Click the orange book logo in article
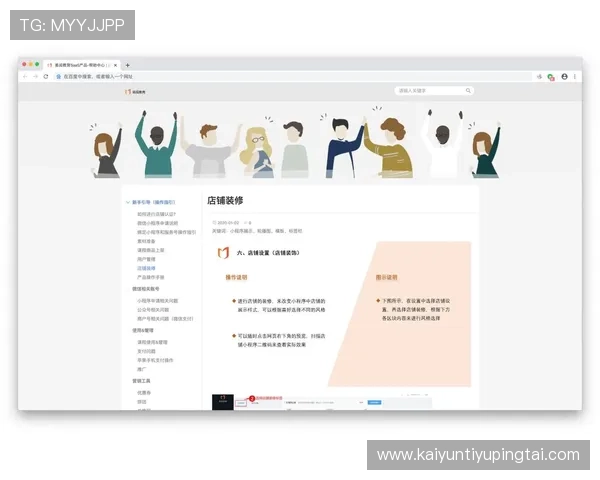Screen dimensions: 600x480 tap(223, 253)
